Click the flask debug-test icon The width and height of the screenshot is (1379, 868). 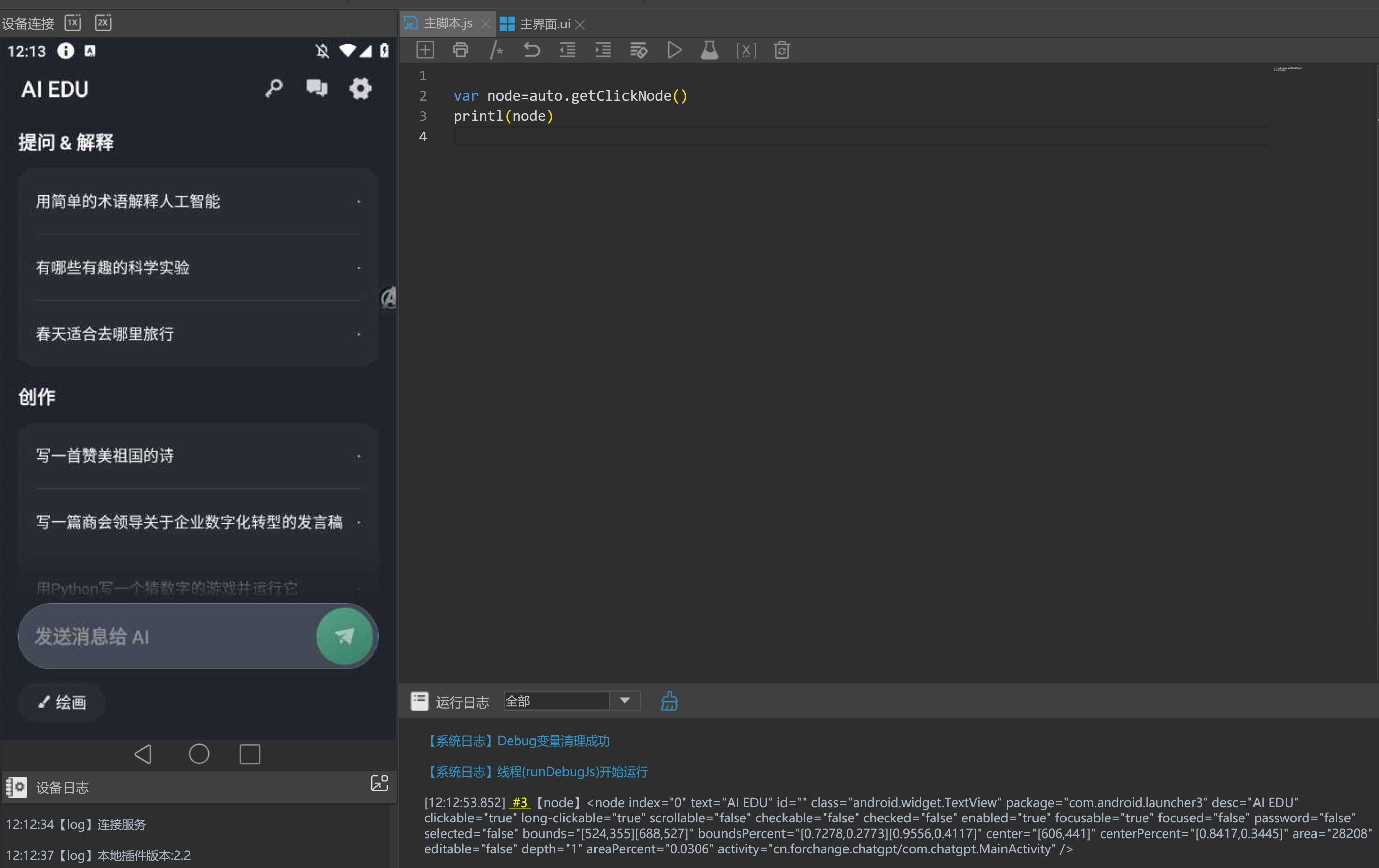click(709, 50)
